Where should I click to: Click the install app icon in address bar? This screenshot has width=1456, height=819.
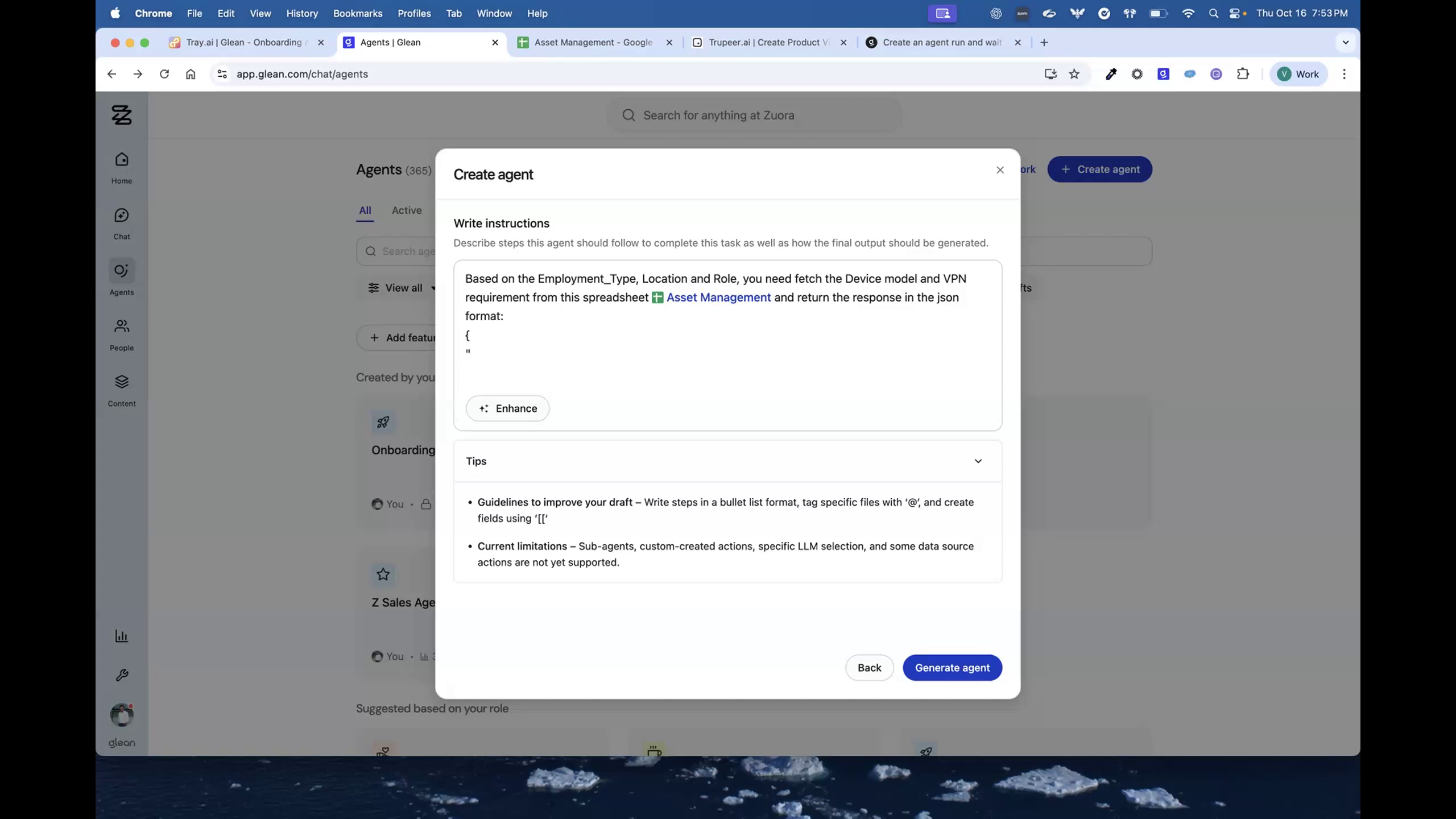[1049, 74]
